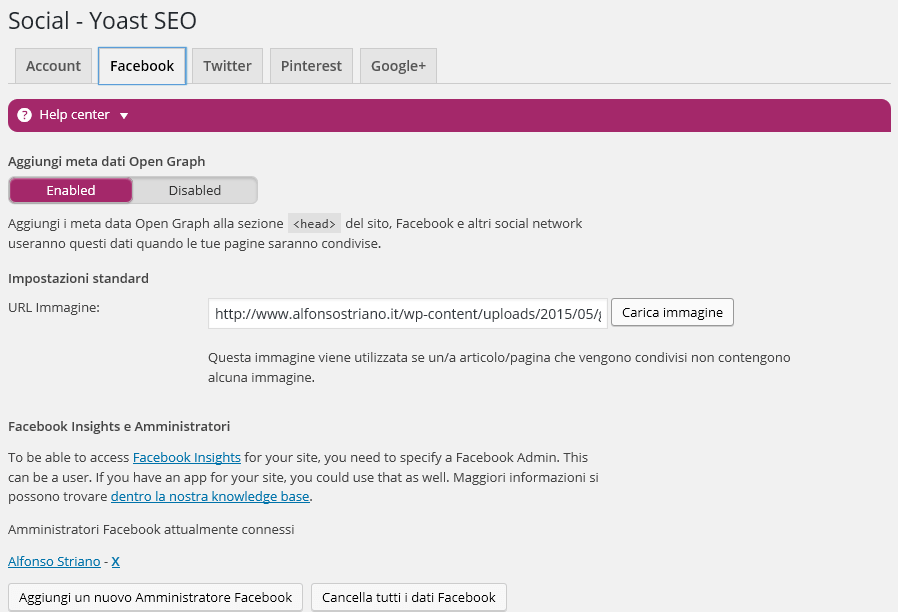Switch to the Facebook tab
This screenshot has width=898, height=612.
point(142,66)
